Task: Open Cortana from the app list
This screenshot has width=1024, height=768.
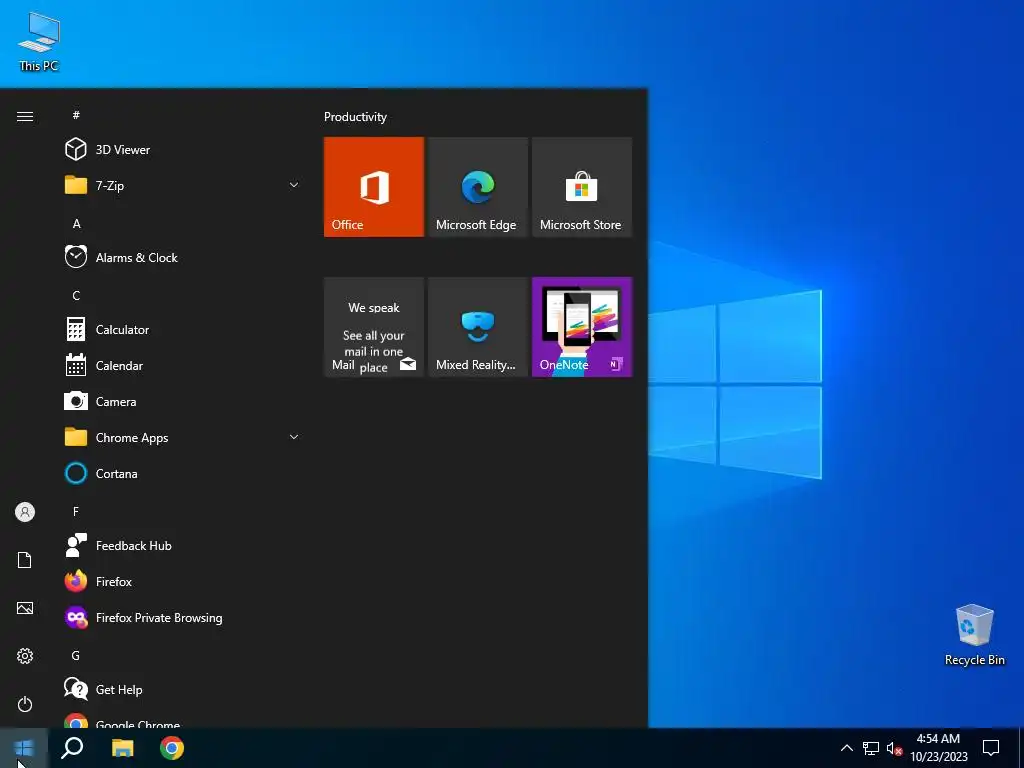Action: [x=183, y=473]
